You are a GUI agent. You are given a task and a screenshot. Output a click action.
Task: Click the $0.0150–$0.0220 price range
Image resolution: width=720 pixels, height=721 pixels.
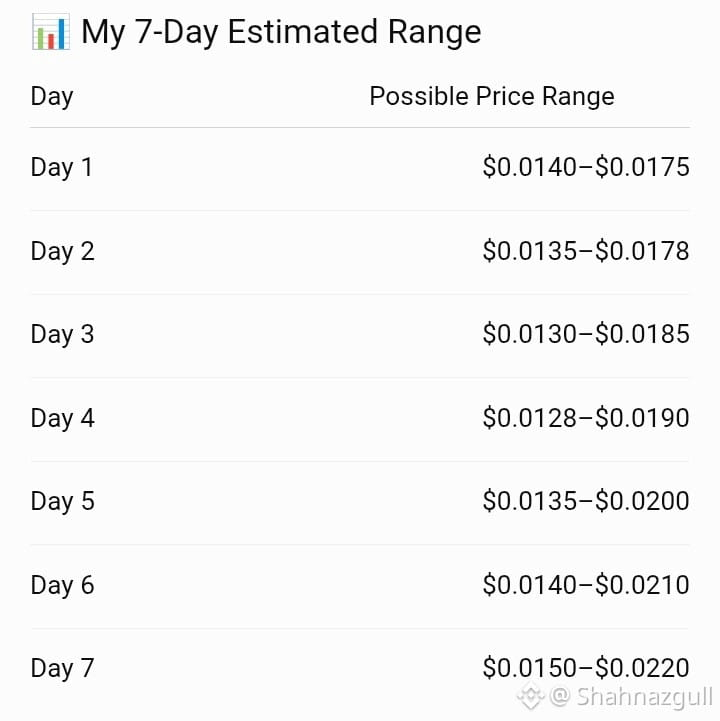(x=586, y=667)
